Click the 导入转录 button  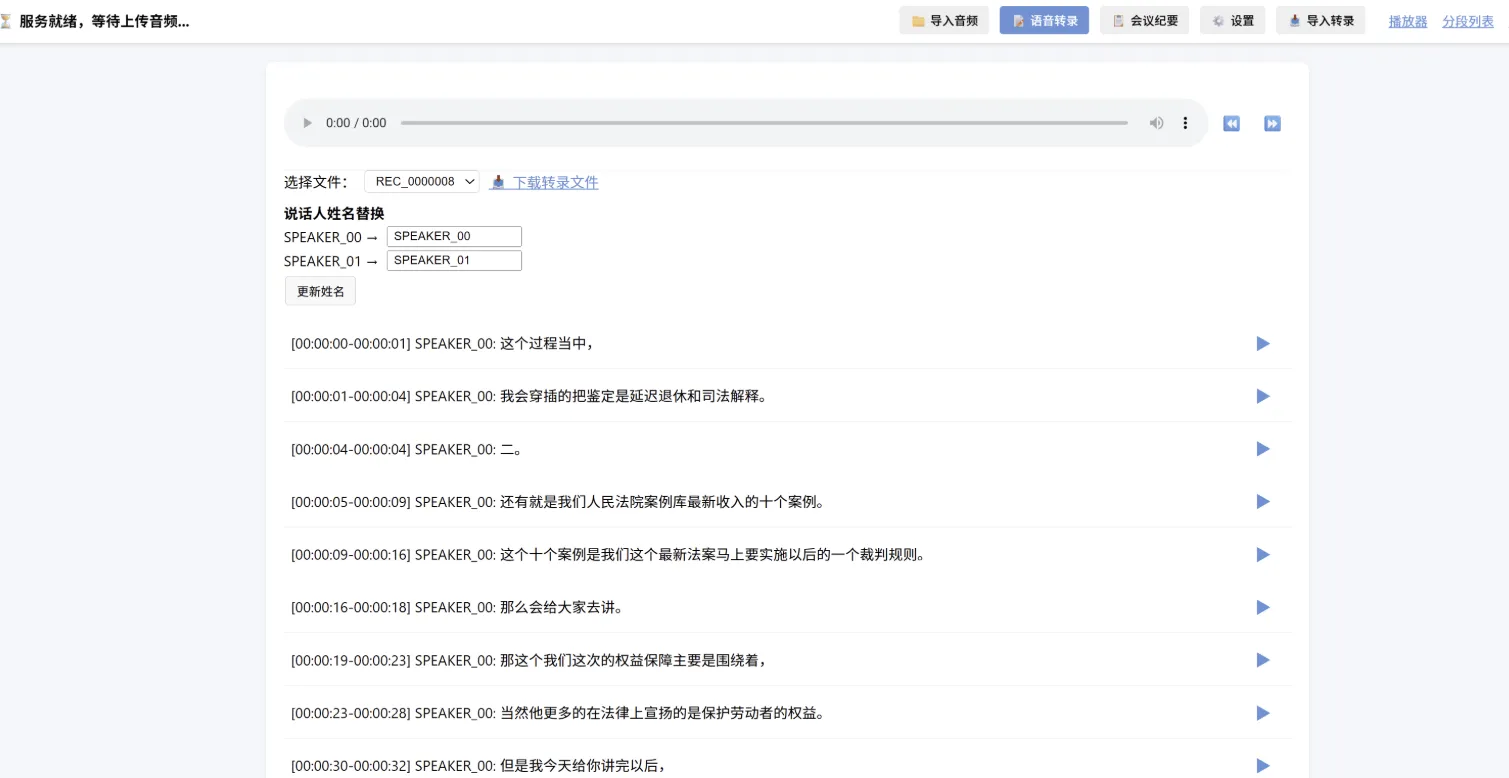(1320, 20)
